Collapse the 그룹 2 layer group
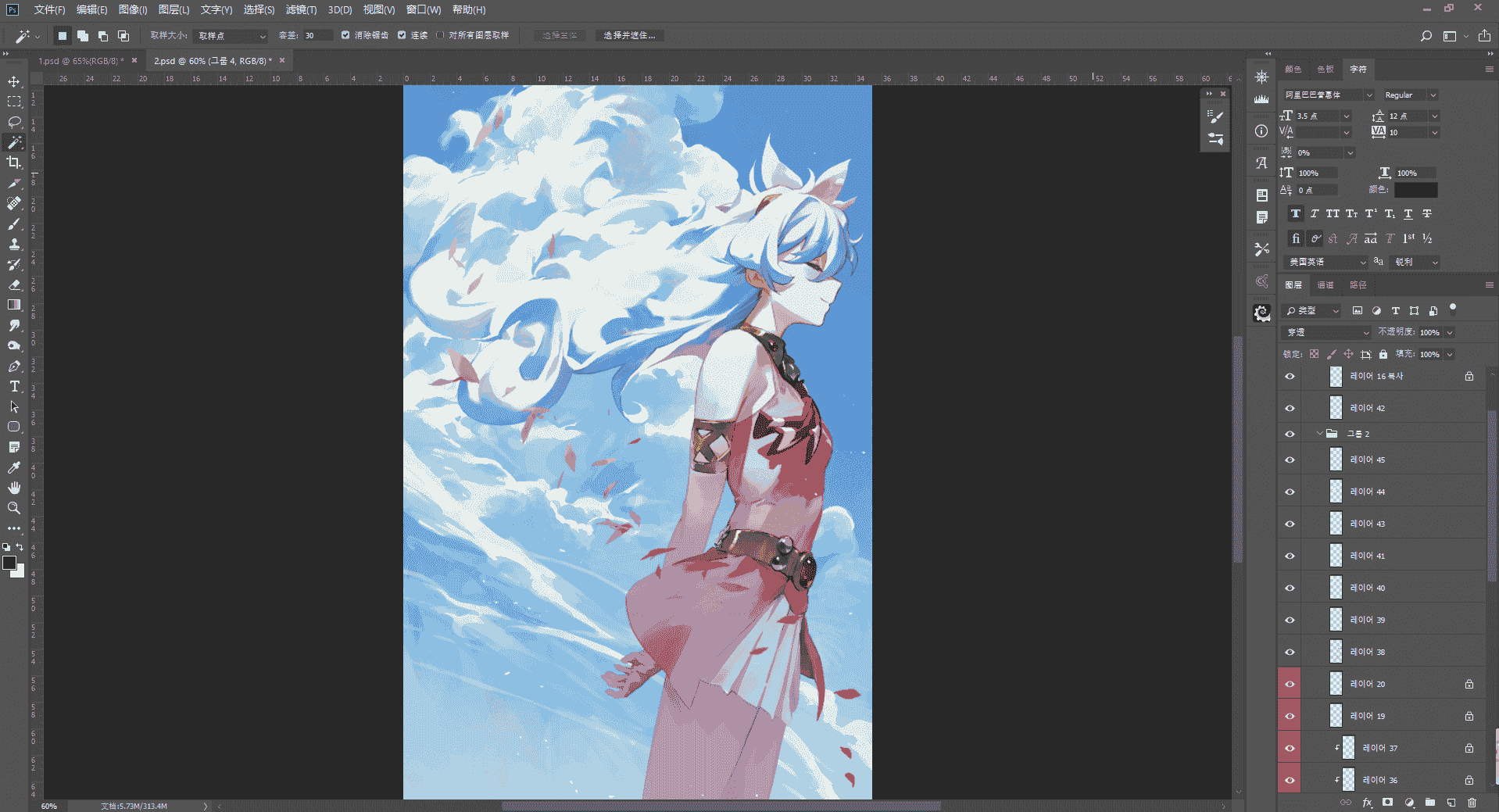 pyautogui.click(x=1319, y=434)
